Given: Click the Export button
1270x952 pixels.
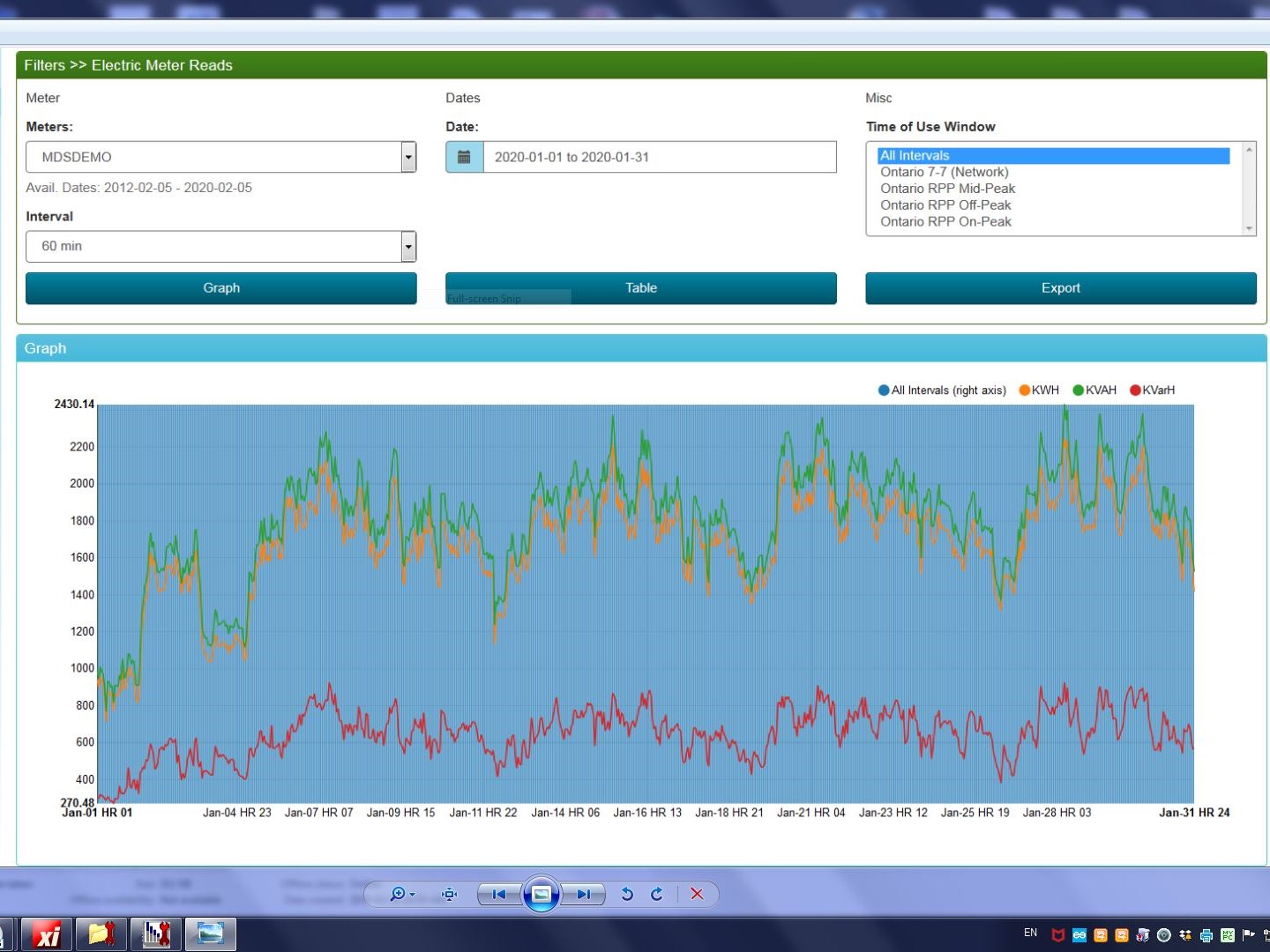Looking at the screenshot, I should [1061, 288].
